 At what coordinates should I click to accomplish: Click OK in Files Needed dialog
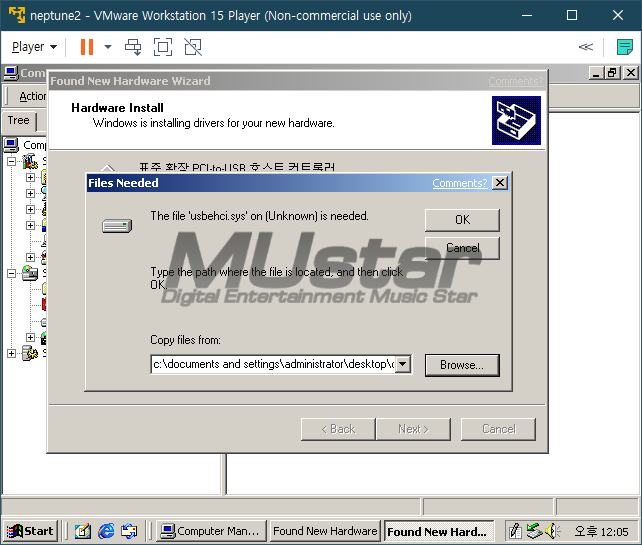tap(462, 220)
